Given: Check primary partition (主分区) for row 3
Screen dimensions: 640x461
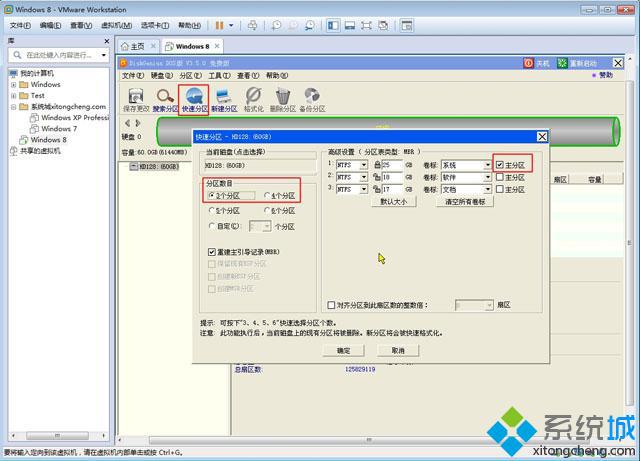Looking at the screenshot, I should 500,189.
